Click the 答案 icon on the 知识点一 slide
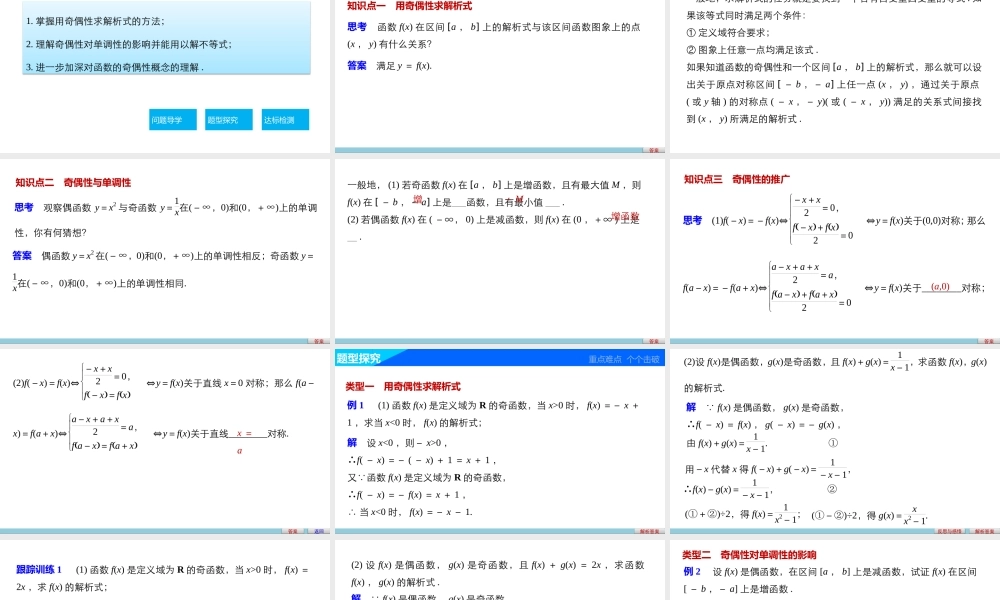The height and width of the screenshot is (600, 1000). tap(653, 148)
